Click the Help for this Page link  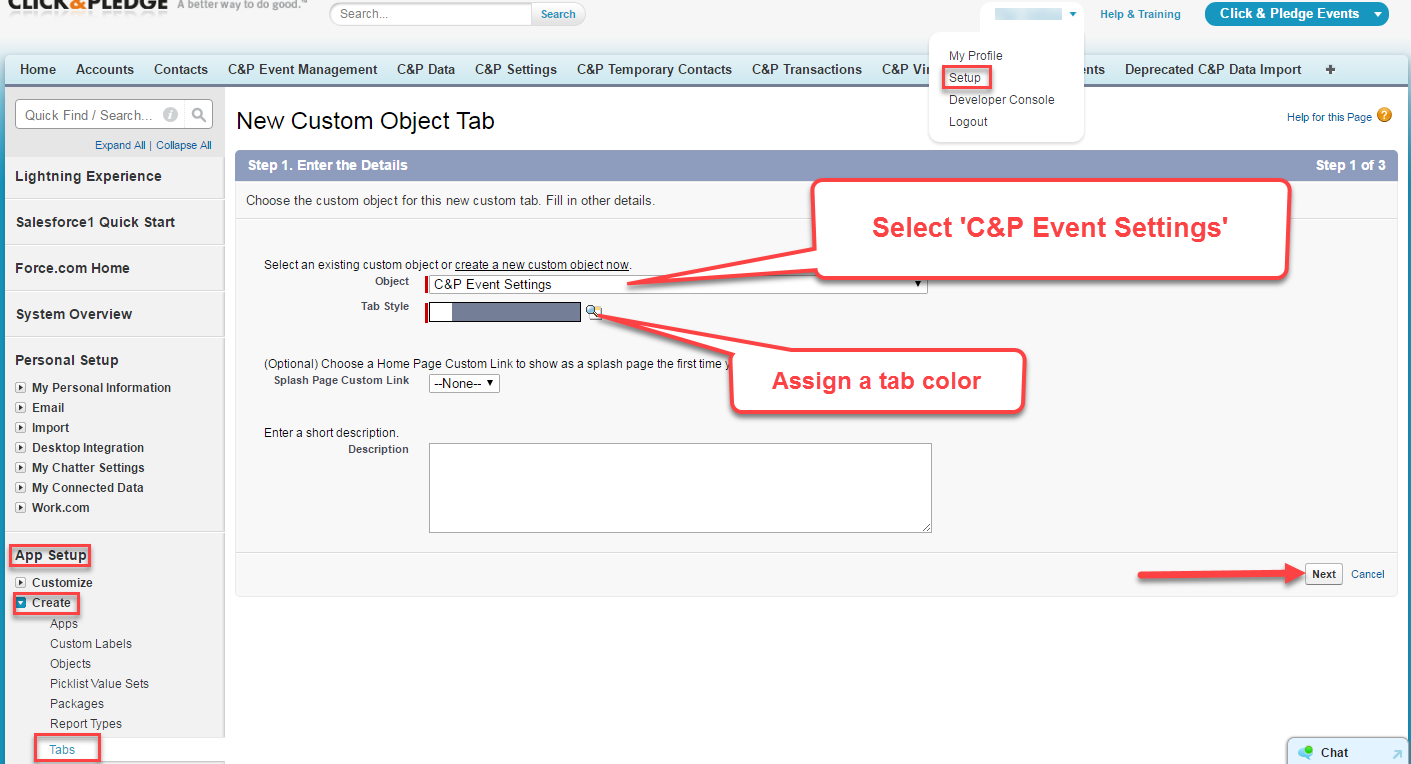click(1329, 117)
